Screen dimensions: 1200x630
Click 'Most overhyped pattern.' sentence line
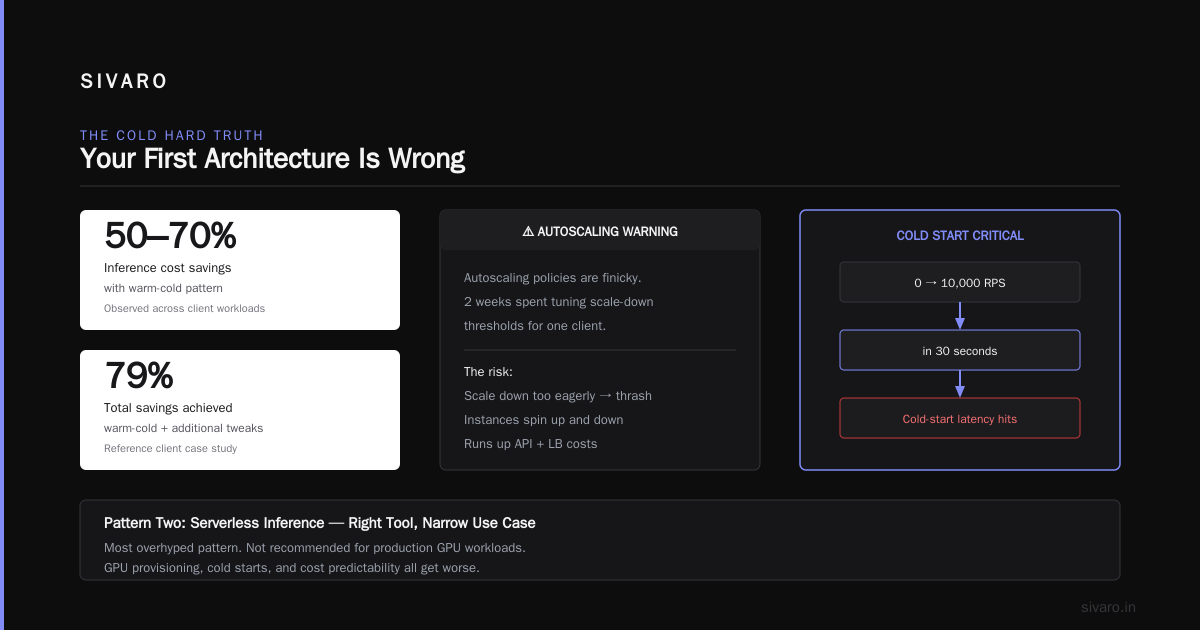pyautogui.click(x=315, y=548)
